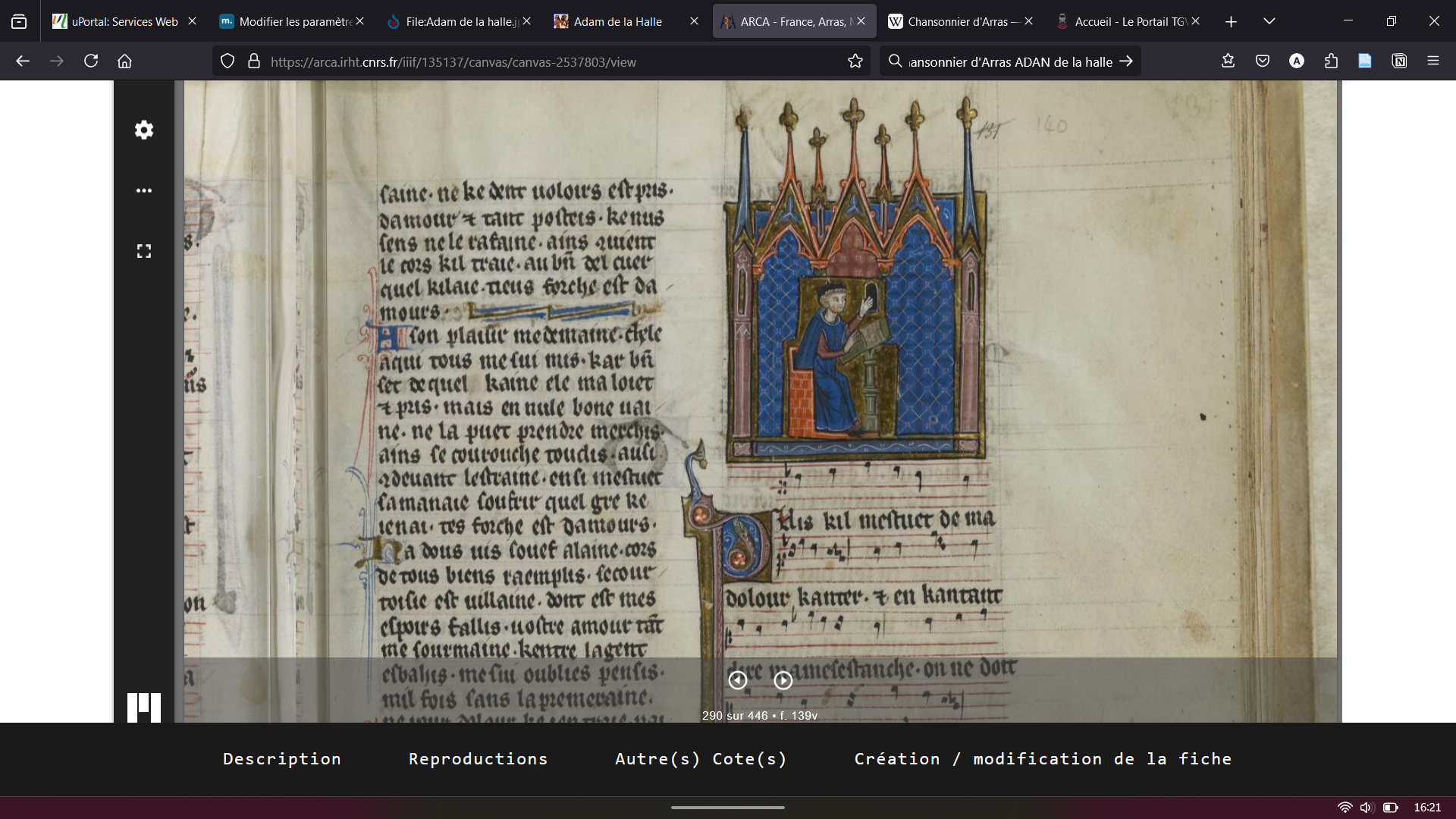Open a new browser tab
Screen dimensions: 1456x819
tap(1231, 21)
